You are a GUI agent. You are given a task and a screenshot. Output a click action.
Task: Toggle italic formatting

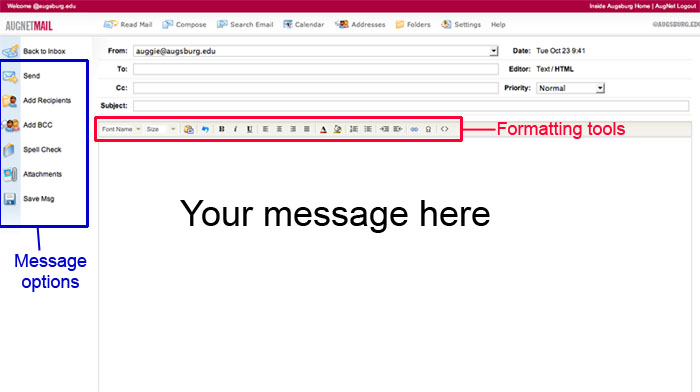click(x=235, y=129)
